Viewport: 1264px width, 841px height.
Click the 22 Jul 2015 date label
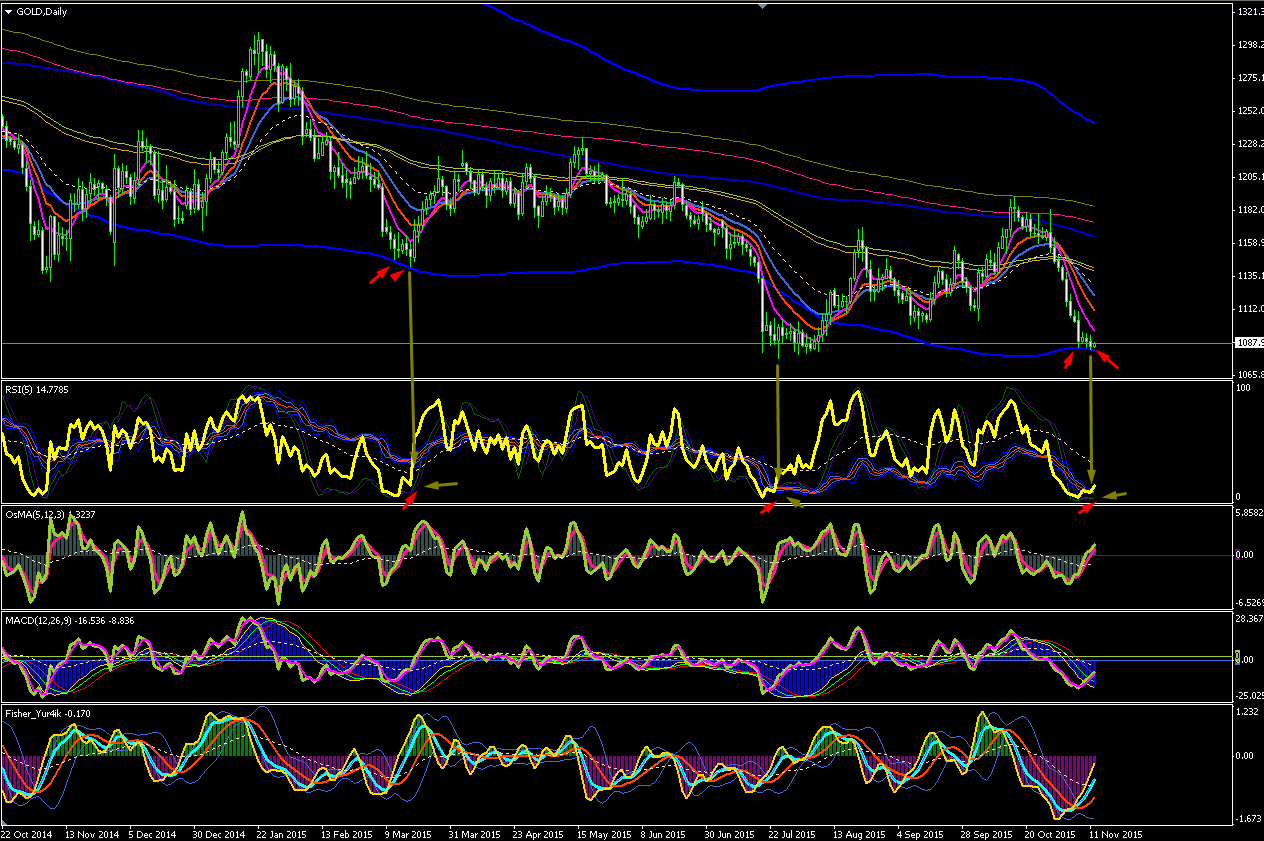coord(791,833)
